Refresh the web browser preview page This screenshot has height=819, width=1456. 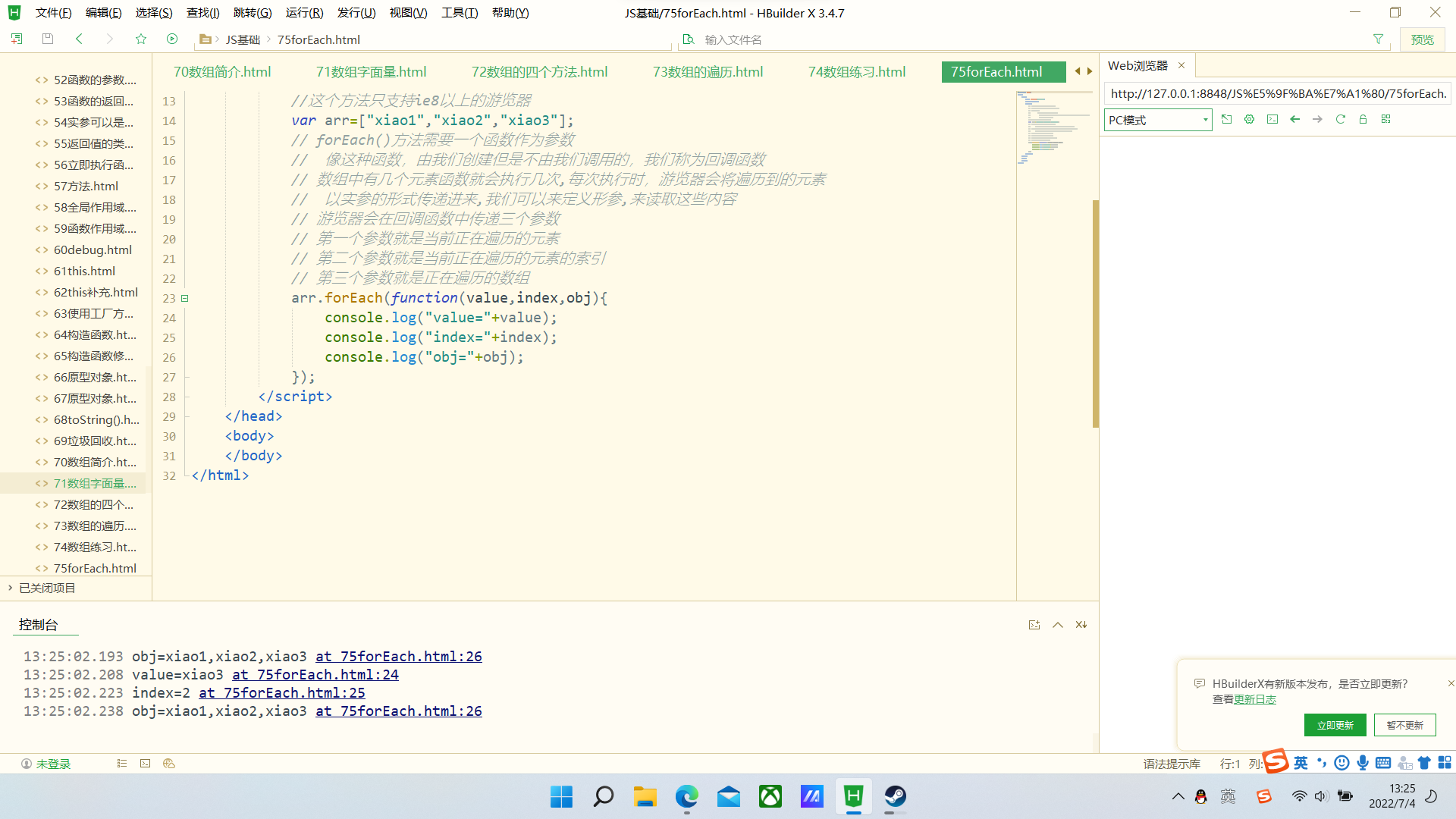click(x=1340, y=119)
